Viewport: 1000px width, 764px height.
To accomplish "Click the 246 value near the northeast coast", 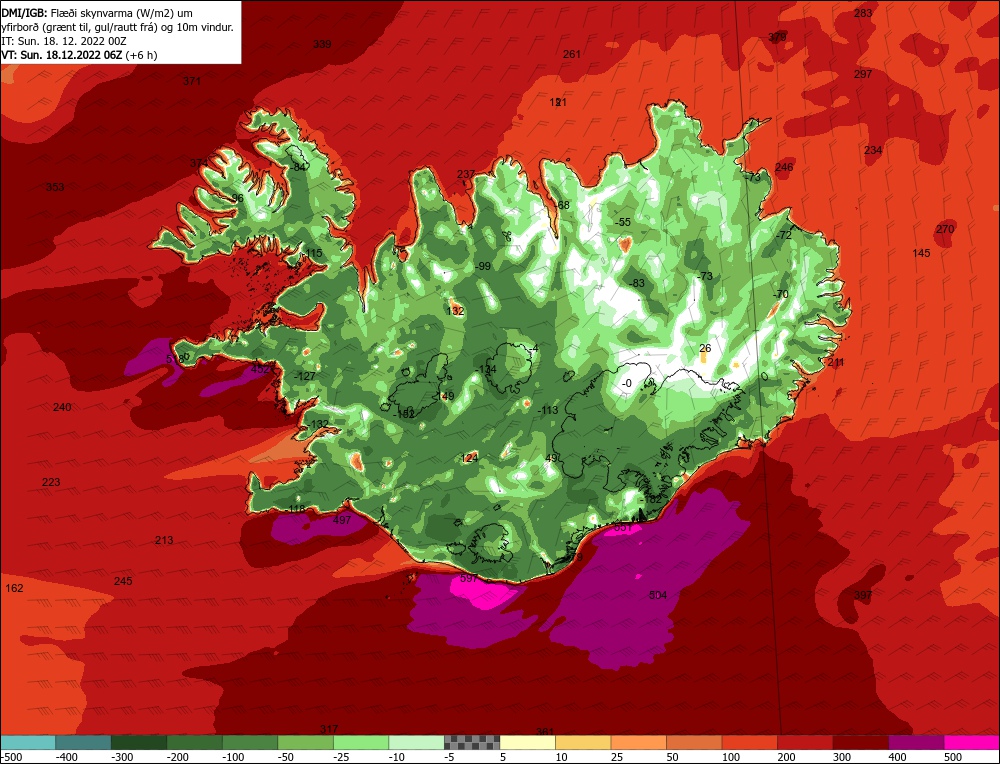I will pos(784,167).
